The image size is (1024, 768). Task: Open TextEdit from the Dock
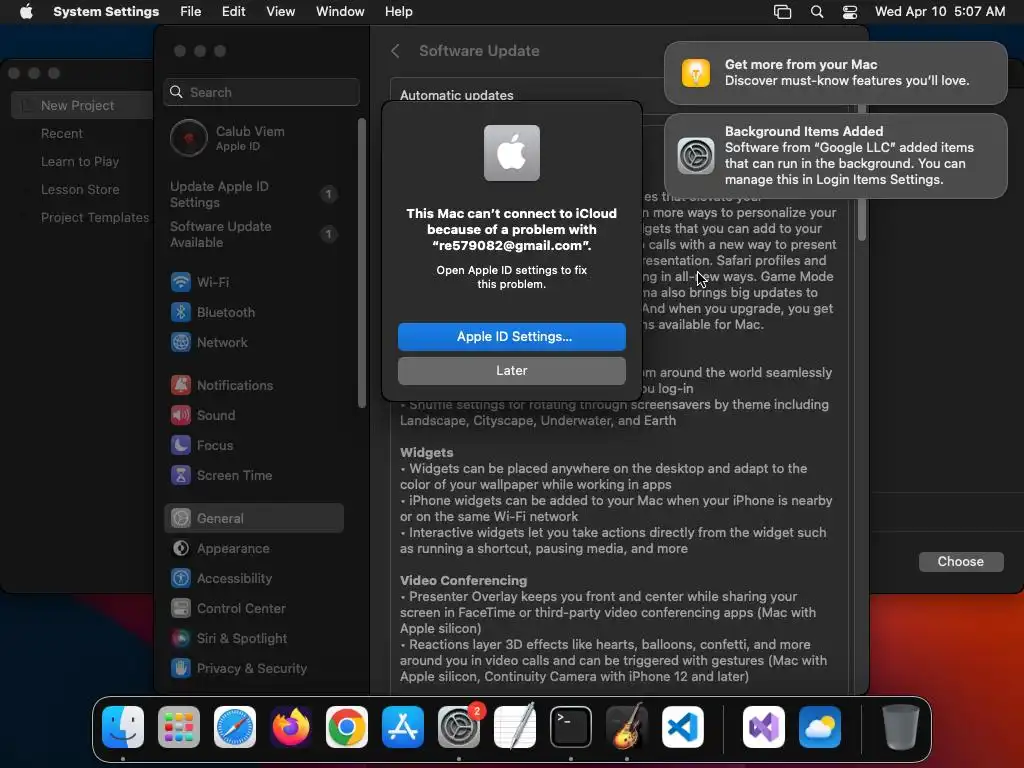pos(515,727)
